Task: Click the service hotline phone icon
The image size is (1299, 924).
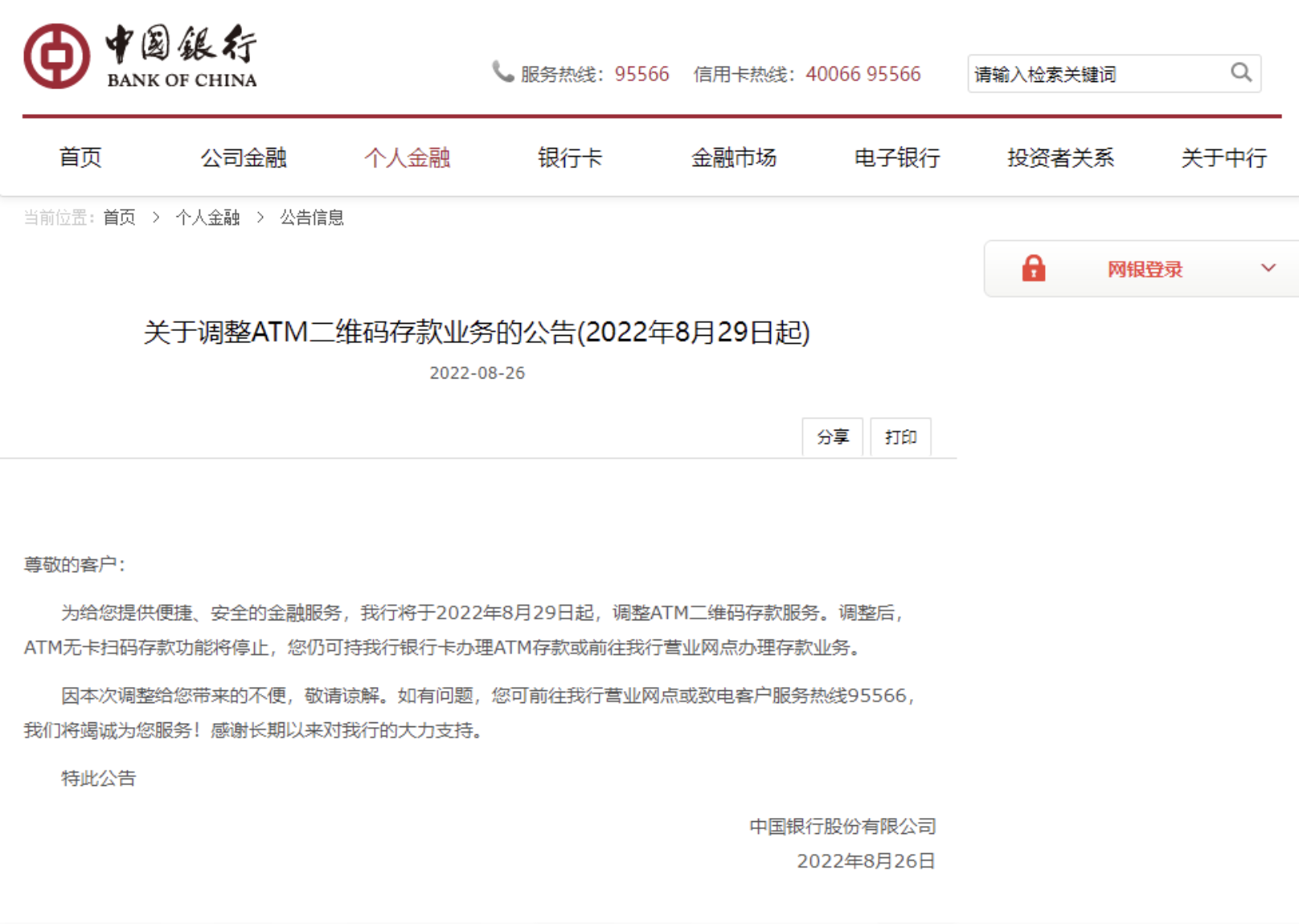Action: pyautogui.click(x=502, y=72)
